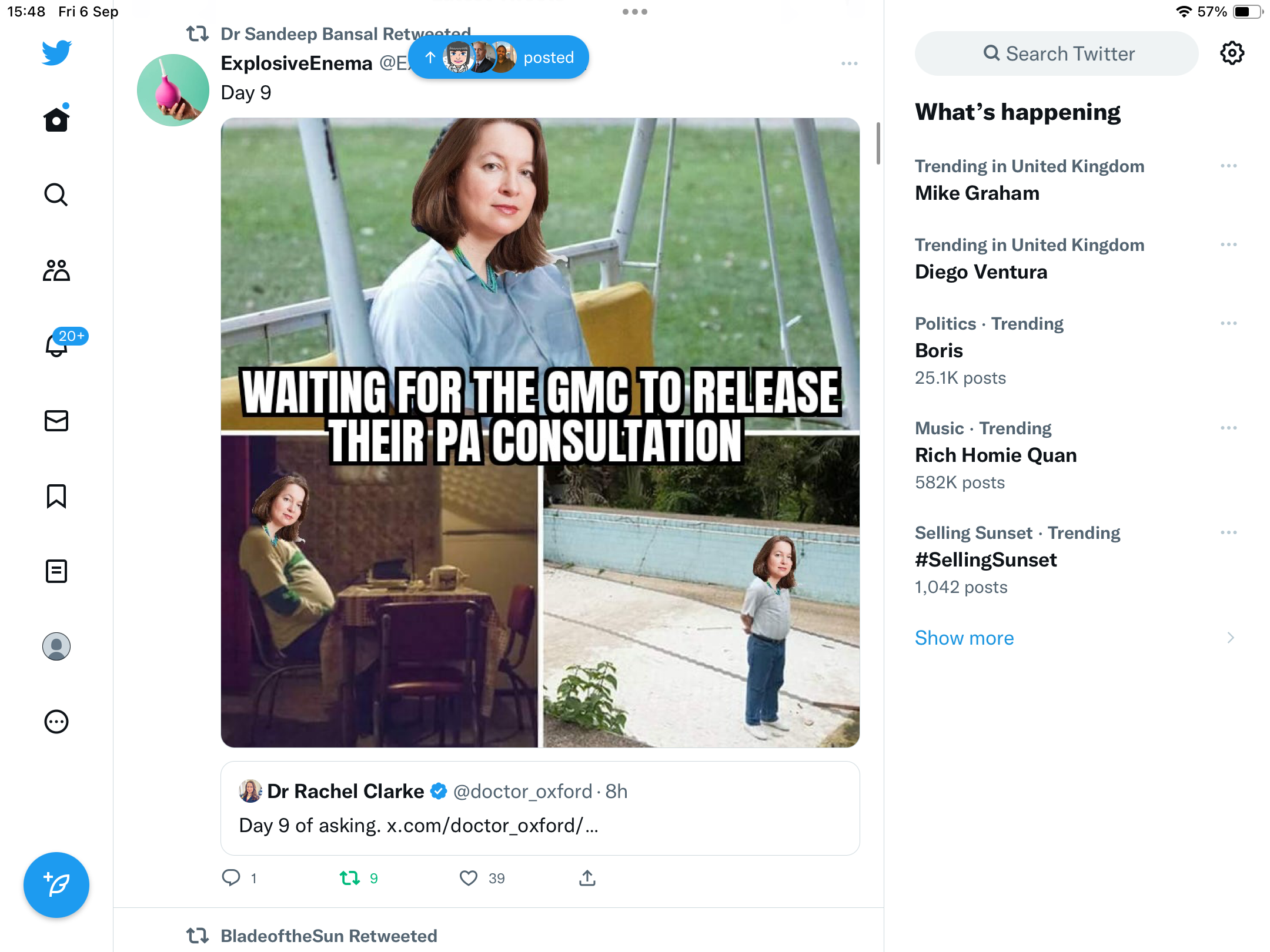Open the Home feed icon

tap(56, 119)
